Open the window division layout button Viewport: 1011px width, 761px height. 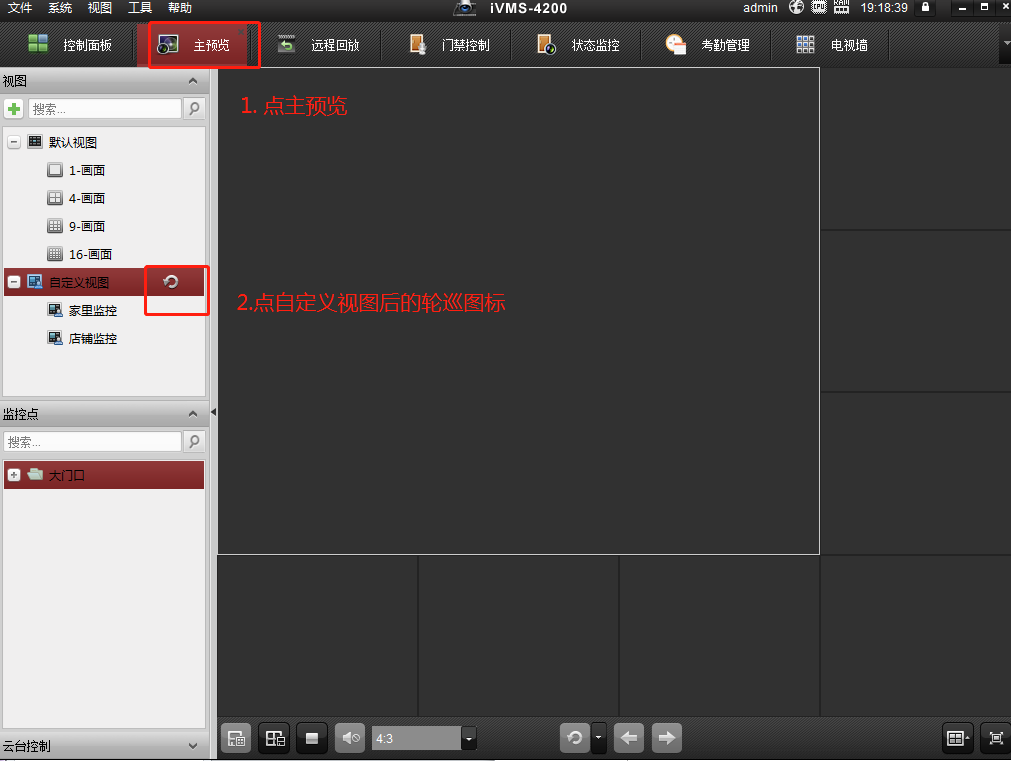tap(958, 738)
